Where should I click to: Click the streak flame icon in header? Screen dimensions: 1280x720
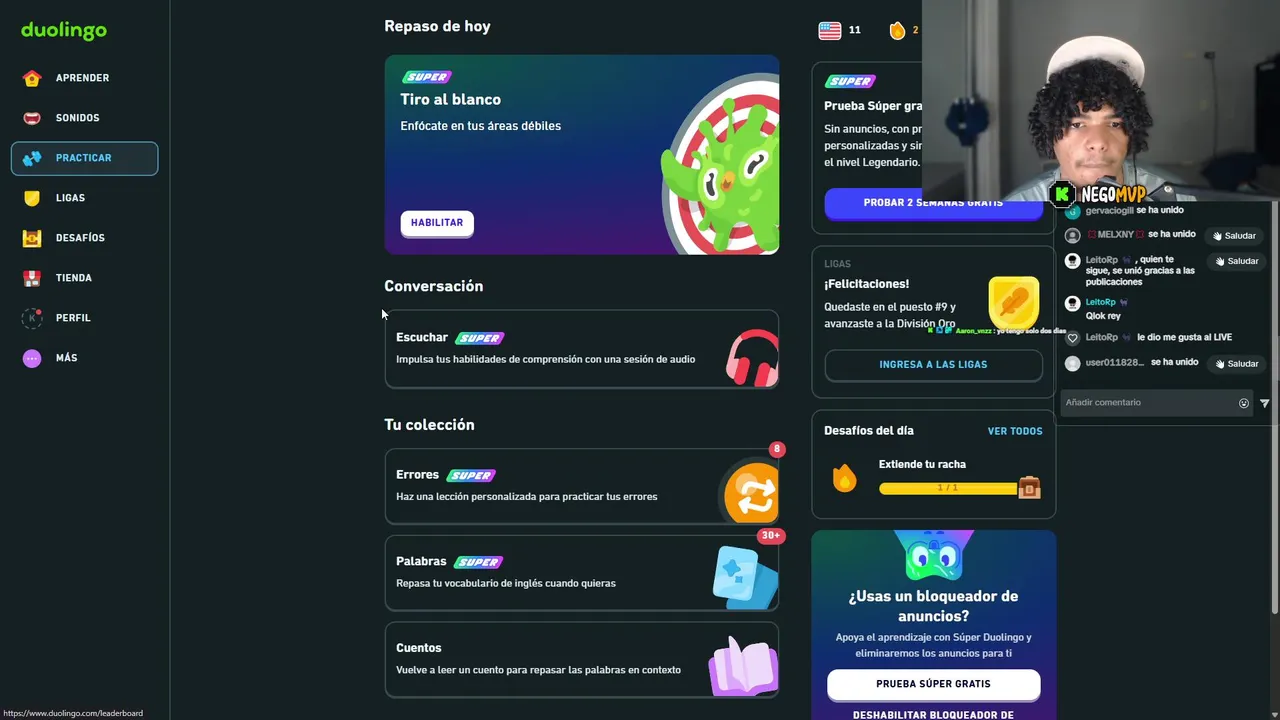click(x=897, y=30)
